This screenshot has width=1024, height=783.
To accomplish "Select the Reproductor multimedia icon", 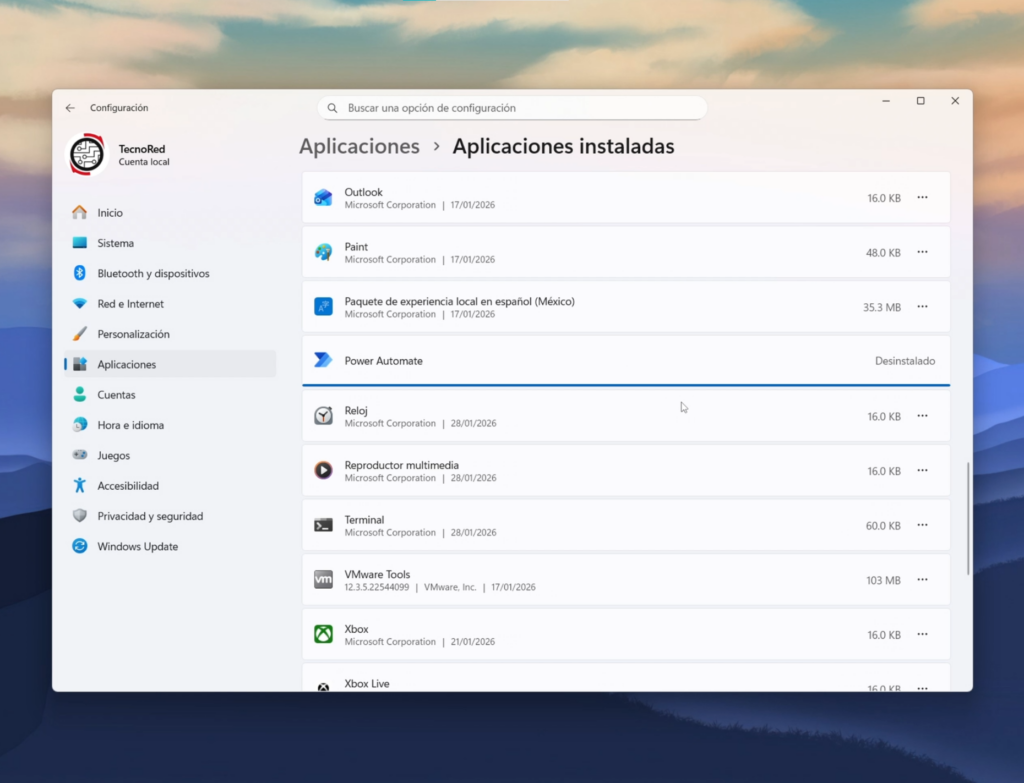I will click(x=323, y=470).
